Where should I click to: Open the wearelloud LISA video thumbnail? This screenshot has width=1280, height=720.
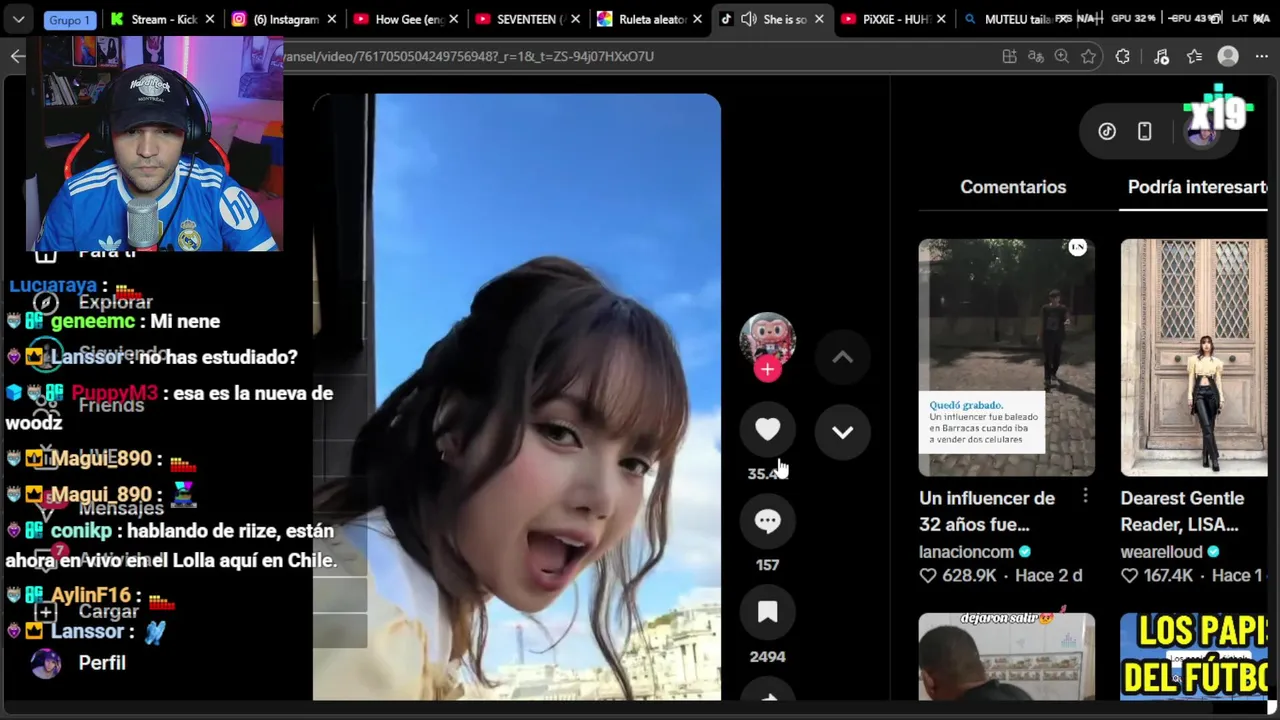[1194, 357]
